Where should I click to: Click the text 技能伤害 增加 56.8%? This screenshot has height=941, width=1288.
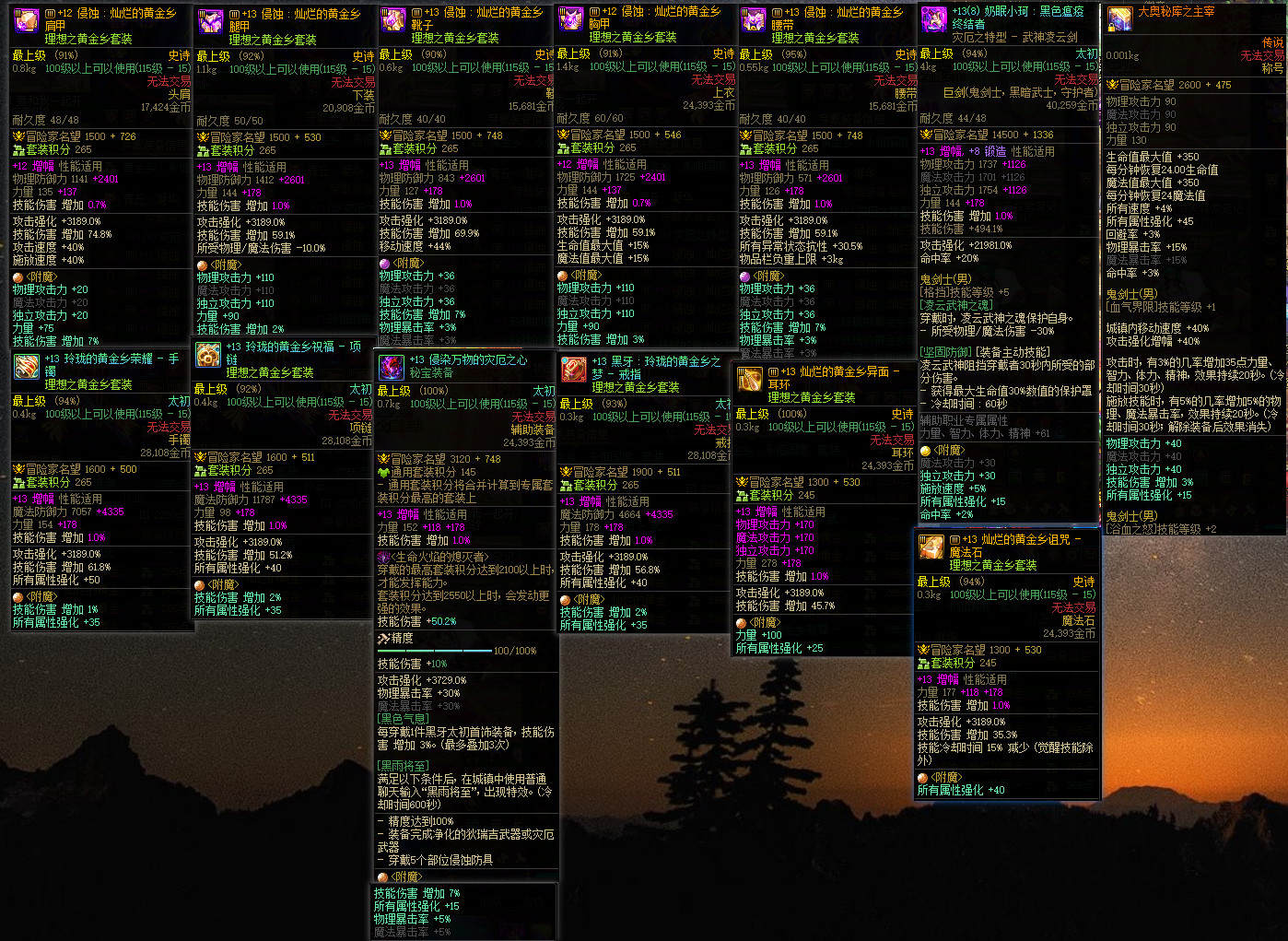(610, 570)
